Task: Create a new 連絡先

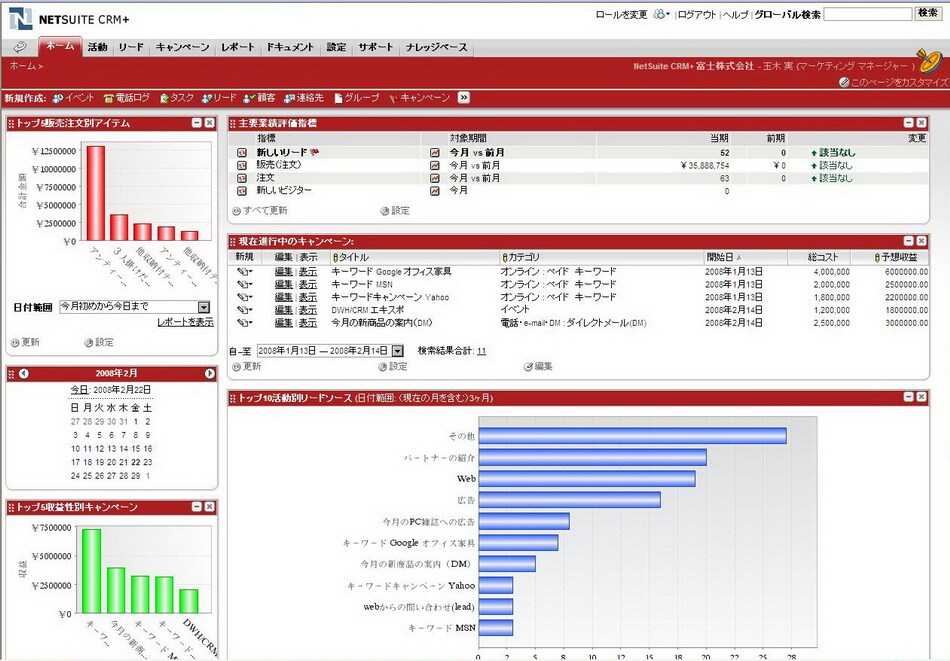Action: pos(304,98)
